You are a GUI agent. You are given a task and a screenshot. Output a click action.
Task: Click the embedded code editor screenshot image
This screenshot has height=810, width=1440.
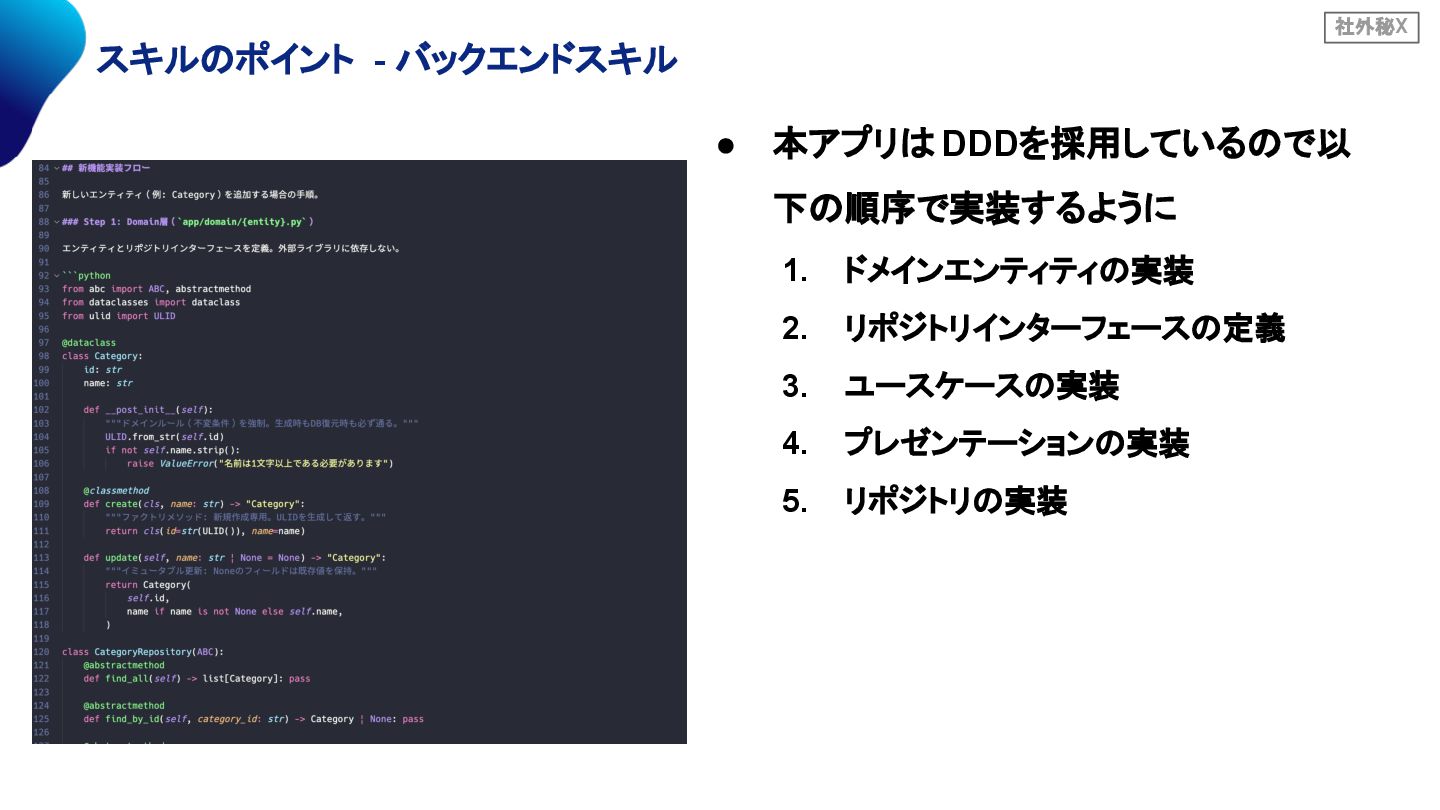click(x=359, y=451)
